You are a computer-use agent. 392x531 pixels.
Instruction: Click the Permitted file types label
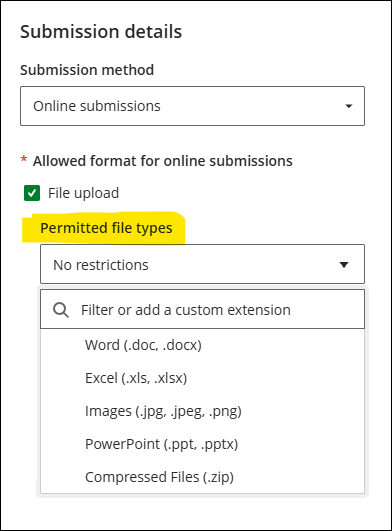106,228
